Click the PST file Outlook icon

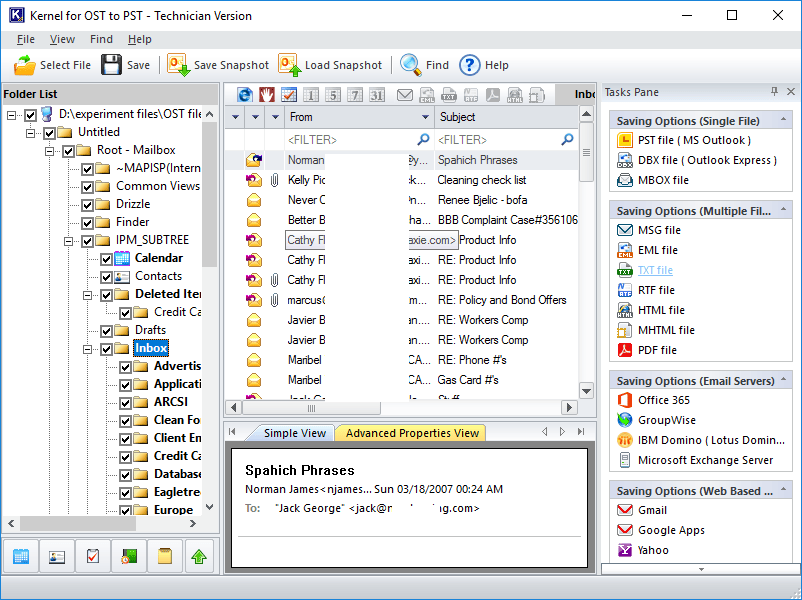pos(625,140)
